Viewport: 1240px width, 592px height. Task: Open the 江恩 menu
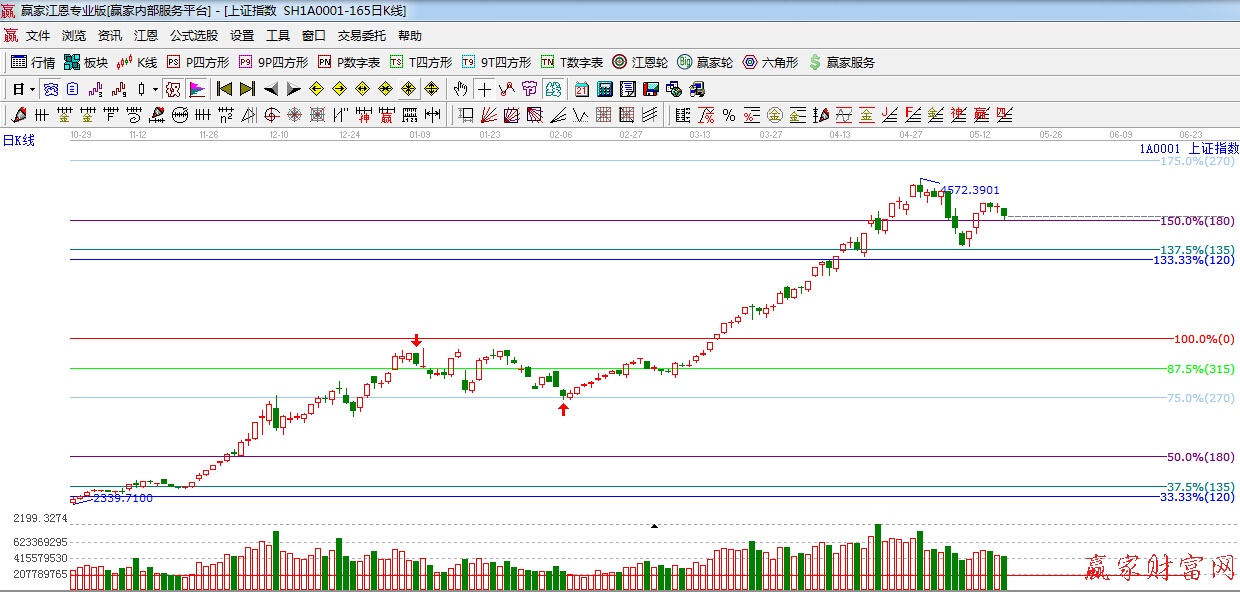coord(146,36)
